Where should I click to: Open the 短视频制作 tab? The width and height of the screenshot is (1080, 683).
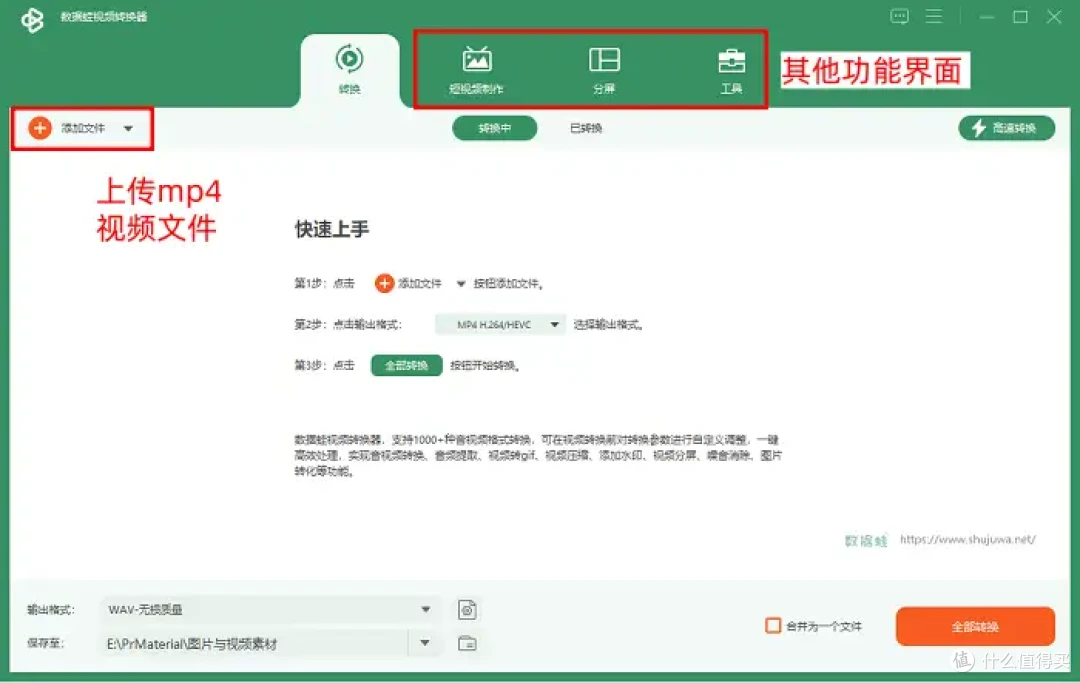click(477, 70)
